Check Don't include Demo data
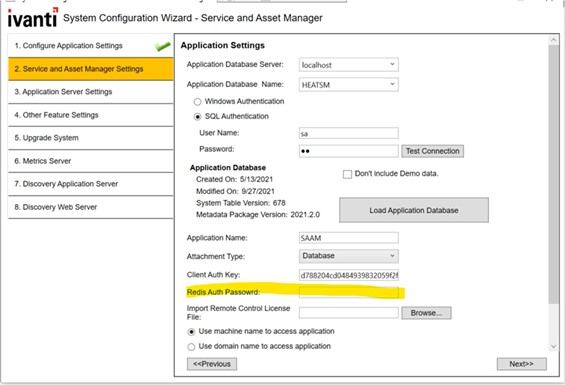Screen dimensions: 565x385 tap(347, 174)
